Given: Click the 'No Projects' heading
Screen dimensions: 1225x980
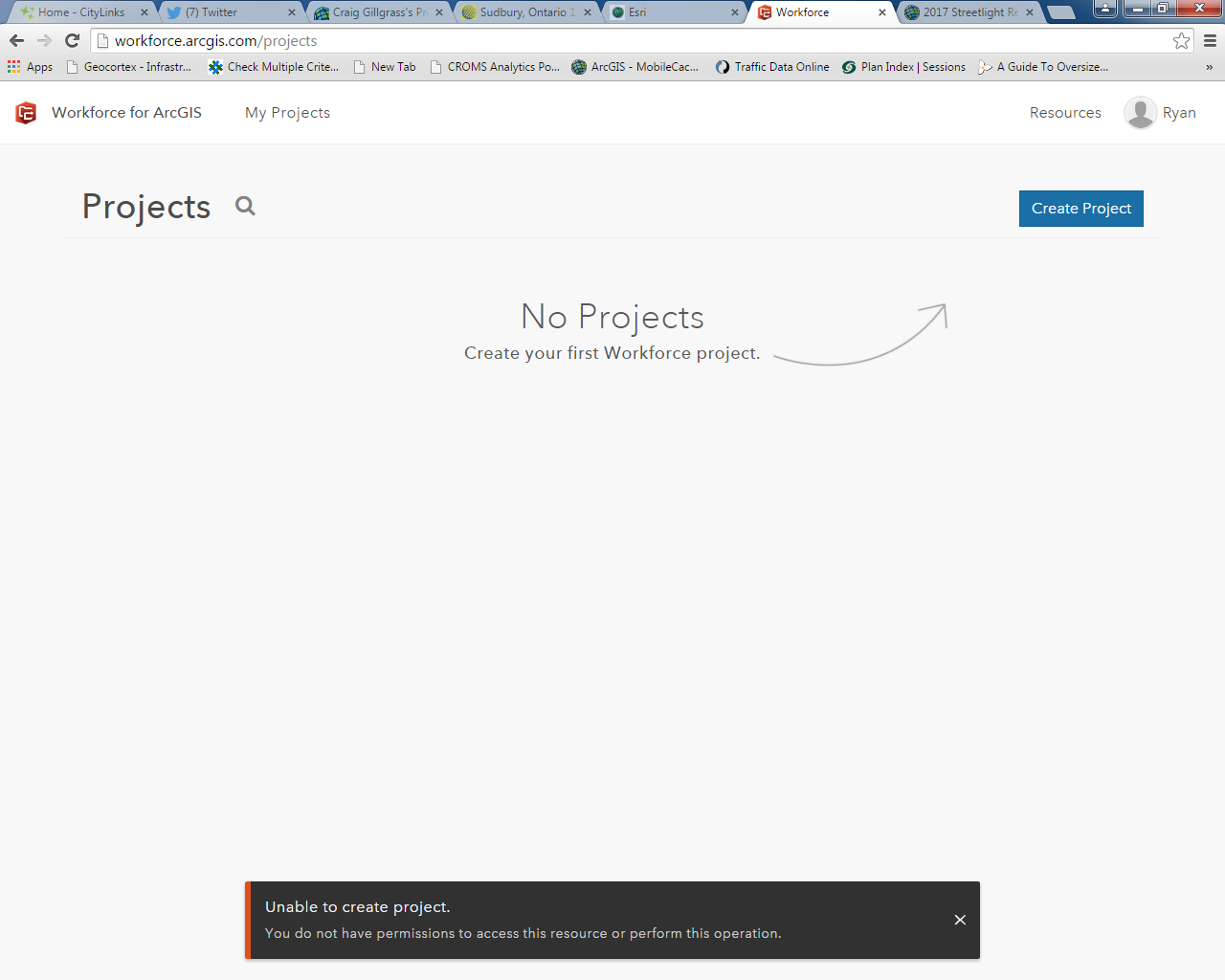Looking at the screenshot, I should click(x=612, y=317).
